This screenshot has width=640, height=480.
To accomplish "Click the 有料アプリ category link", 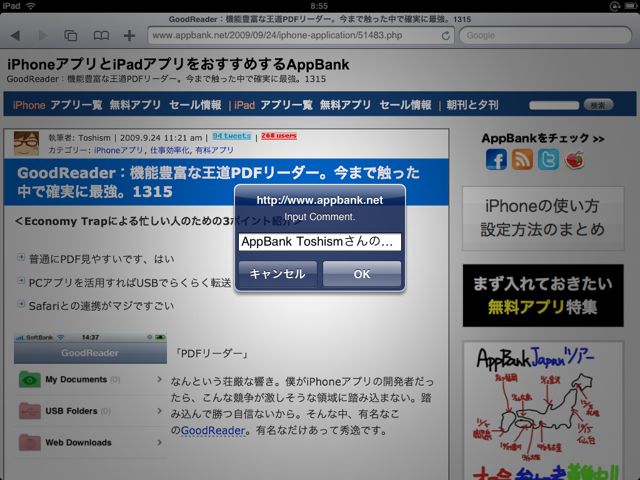I will pyautogui.click(x=214, y=150).
